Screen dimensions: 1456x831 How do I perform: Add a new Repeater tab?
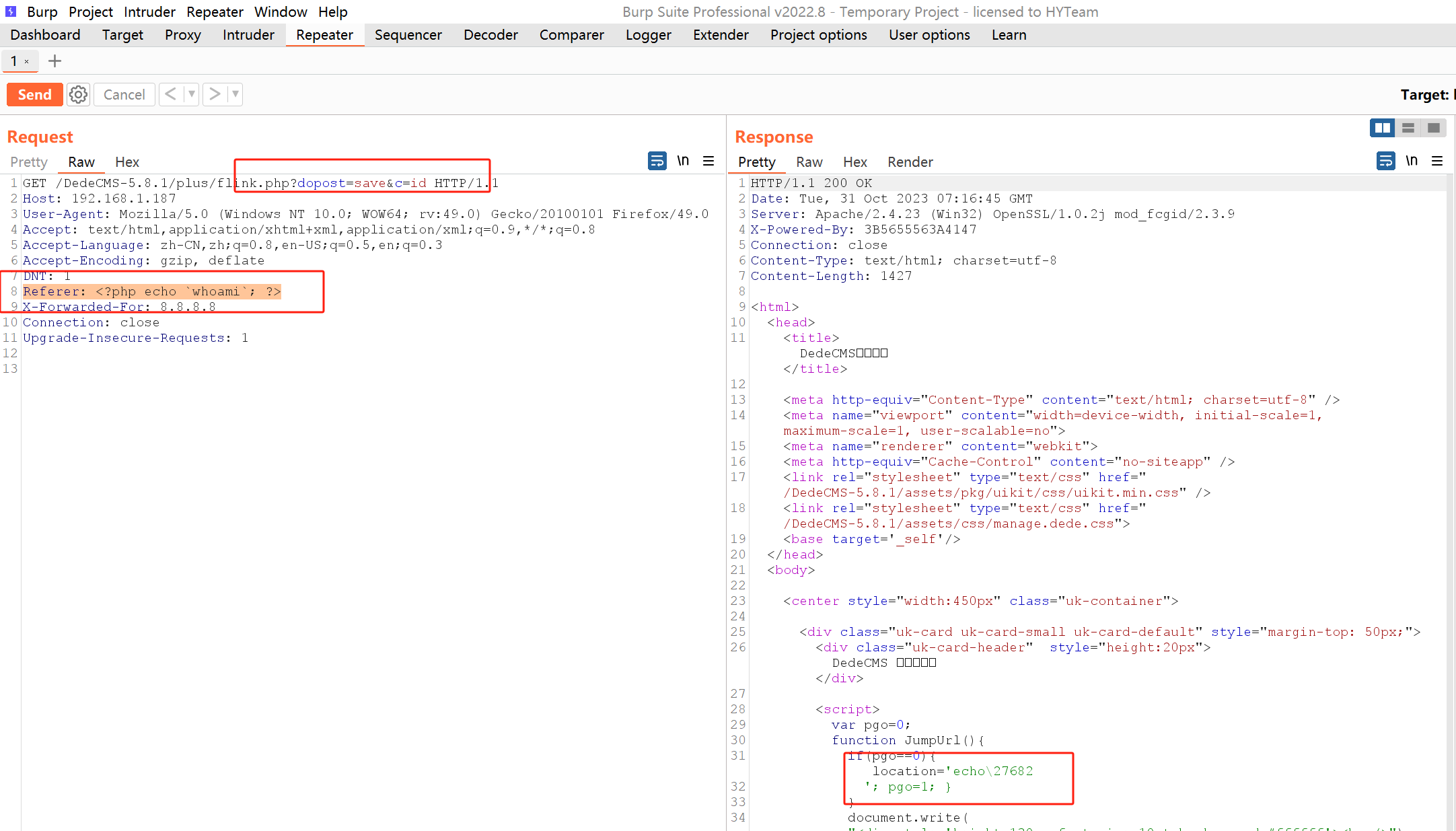tap(55, 61)
